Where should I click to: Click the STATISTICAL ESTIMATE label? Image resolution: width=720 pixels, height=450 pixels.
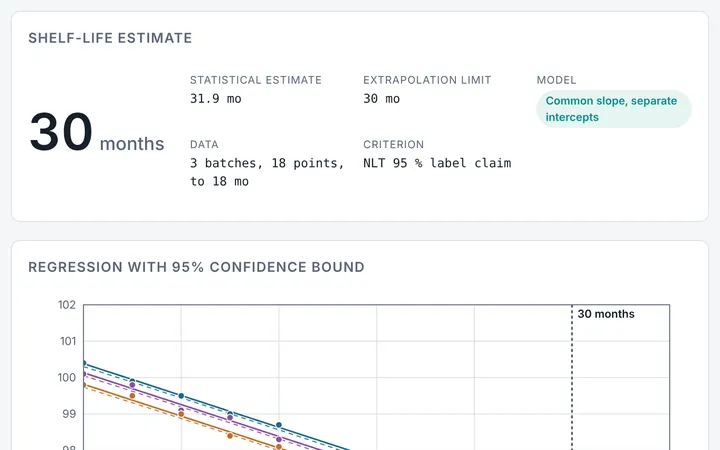(256, 80)
